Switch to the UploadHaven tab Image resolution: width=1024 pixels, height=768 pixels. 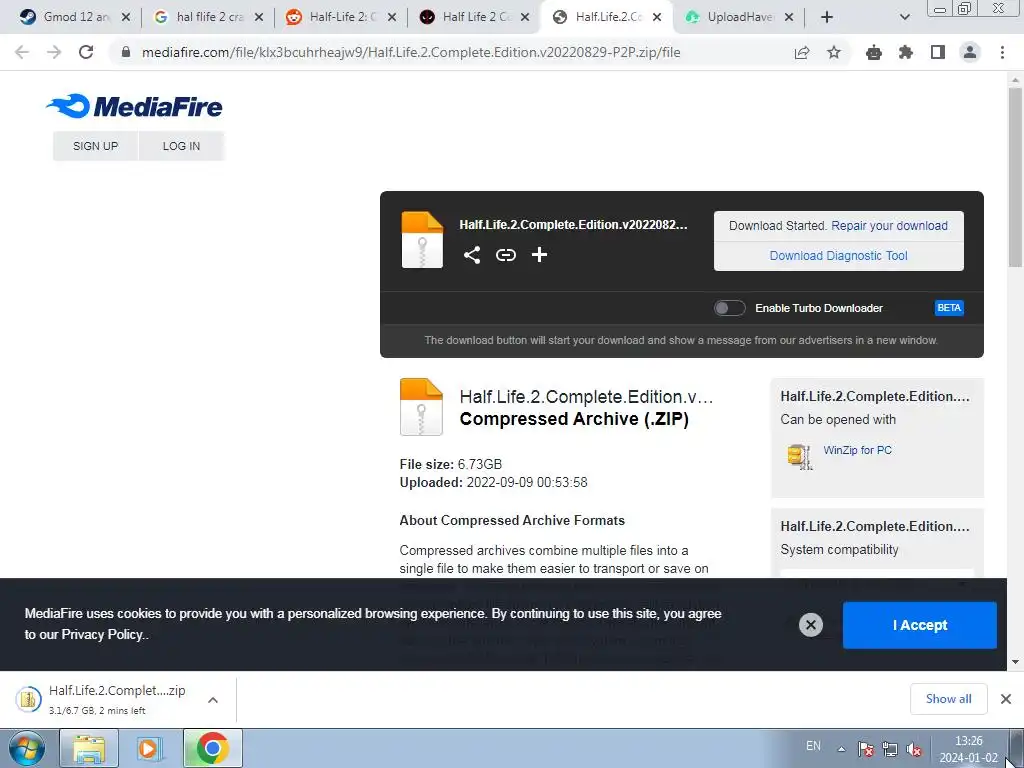coord(740,17)
